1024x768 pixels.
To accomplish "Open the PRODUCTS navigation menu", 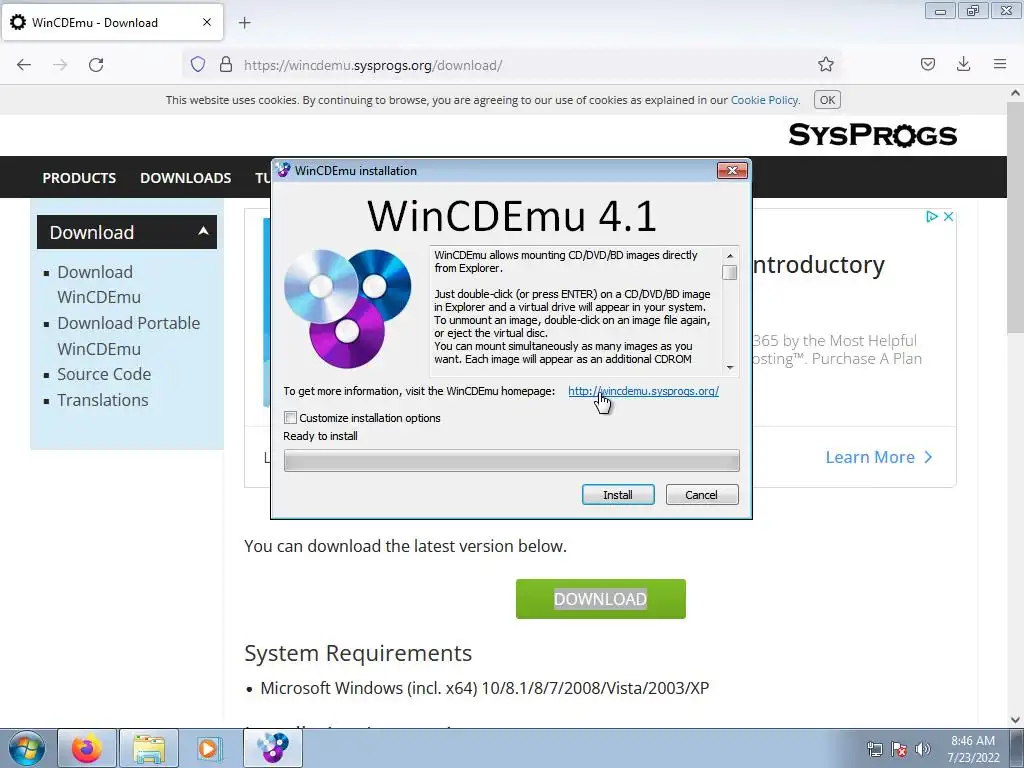I will point(79,178).
